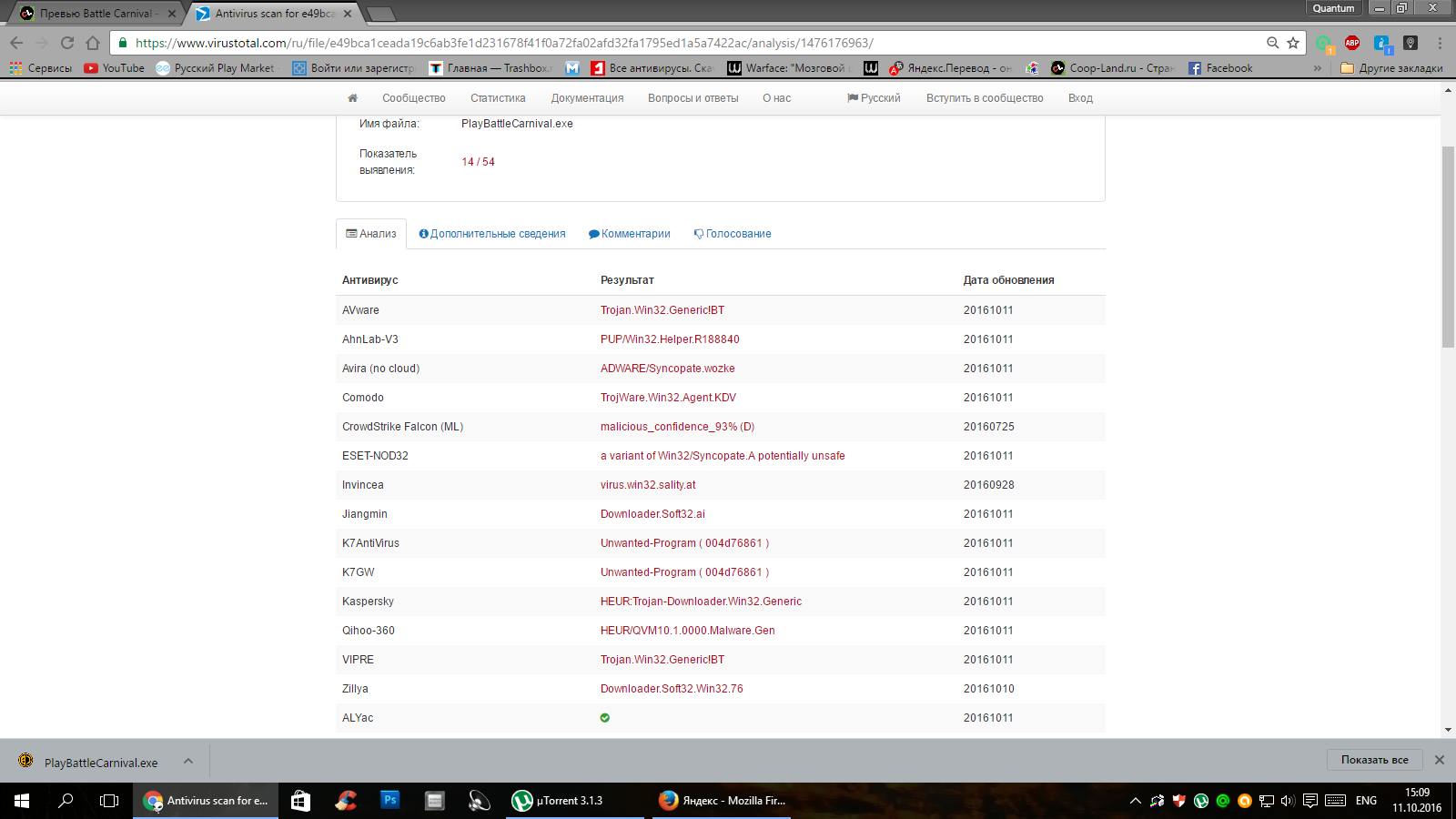Open the Вопросы и ответы link
The width and height of the screenshot is (1456, 819).
[x=693, y=98]
